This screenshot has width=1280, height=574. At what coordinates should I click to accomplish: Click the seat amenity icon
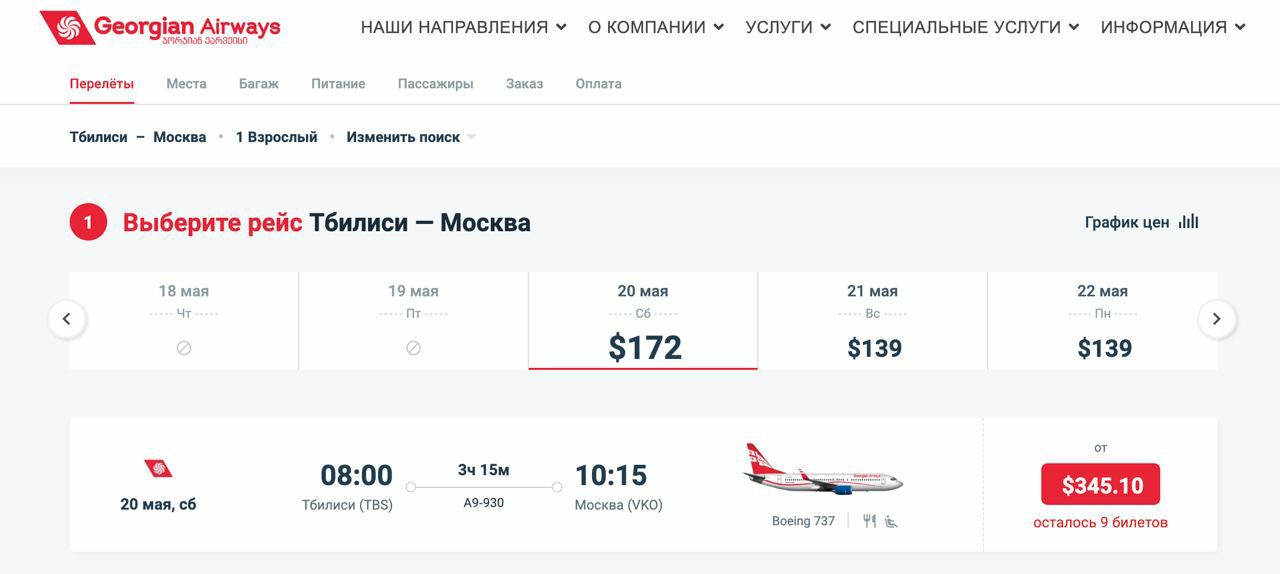coord(891,521)
